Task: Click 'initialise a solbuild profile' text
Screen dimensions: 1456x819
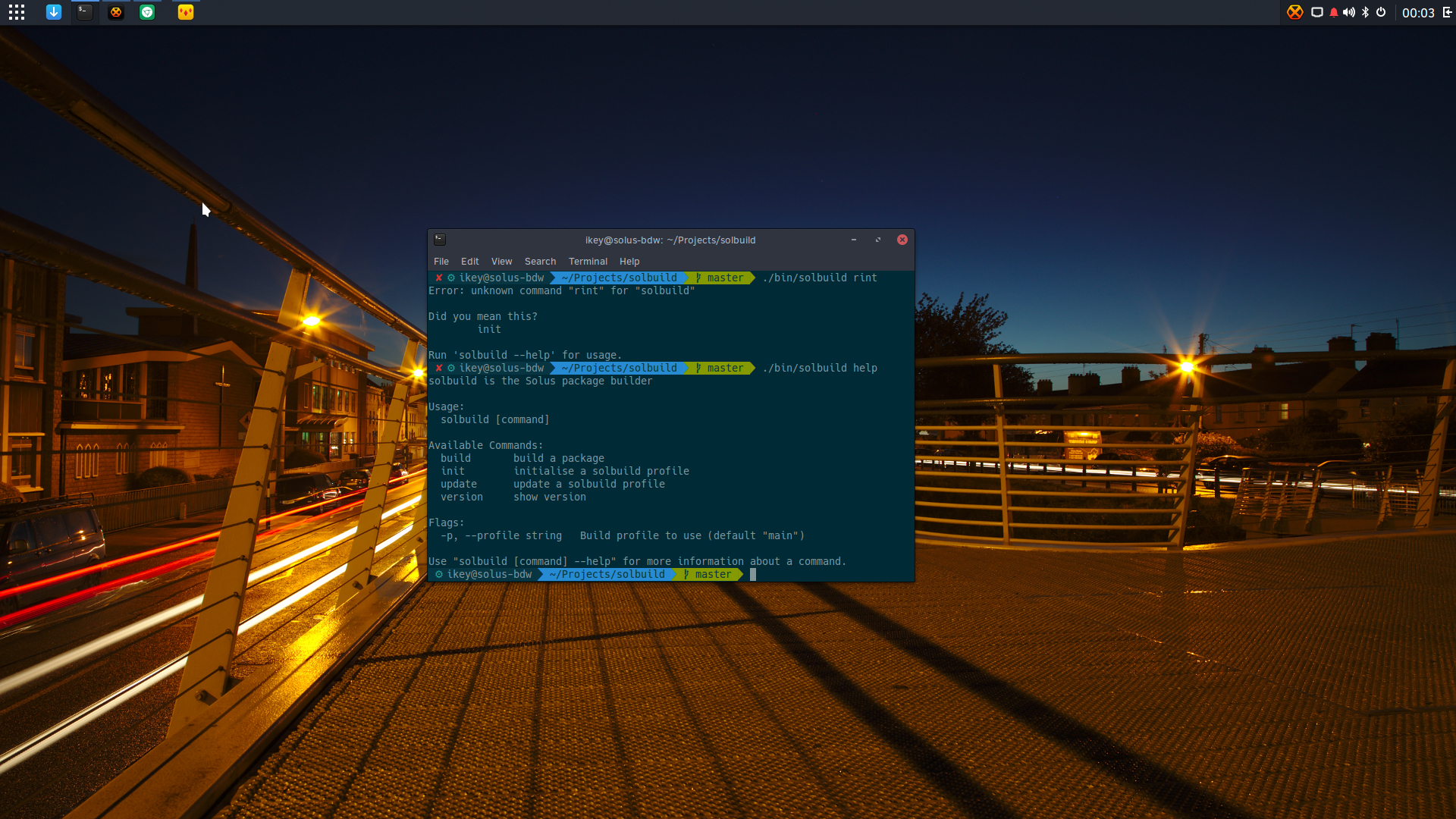Action: click(601, 472)
